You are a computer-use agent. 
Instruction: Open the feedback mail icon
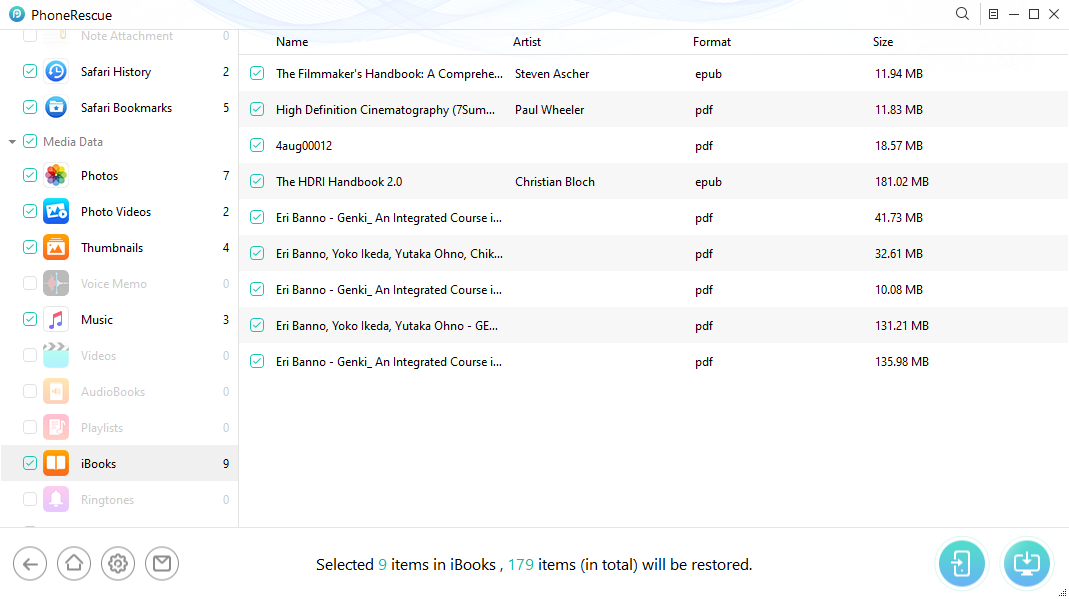[162, 564]
